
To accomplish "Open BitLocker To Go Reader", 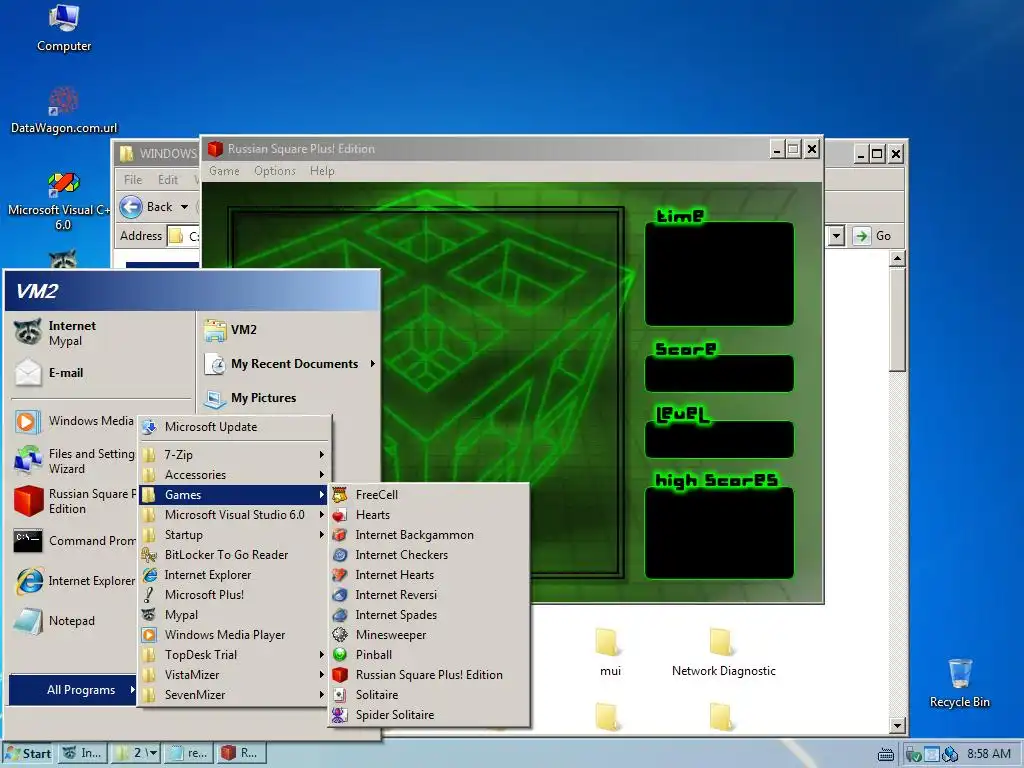I will click(234, 555).
